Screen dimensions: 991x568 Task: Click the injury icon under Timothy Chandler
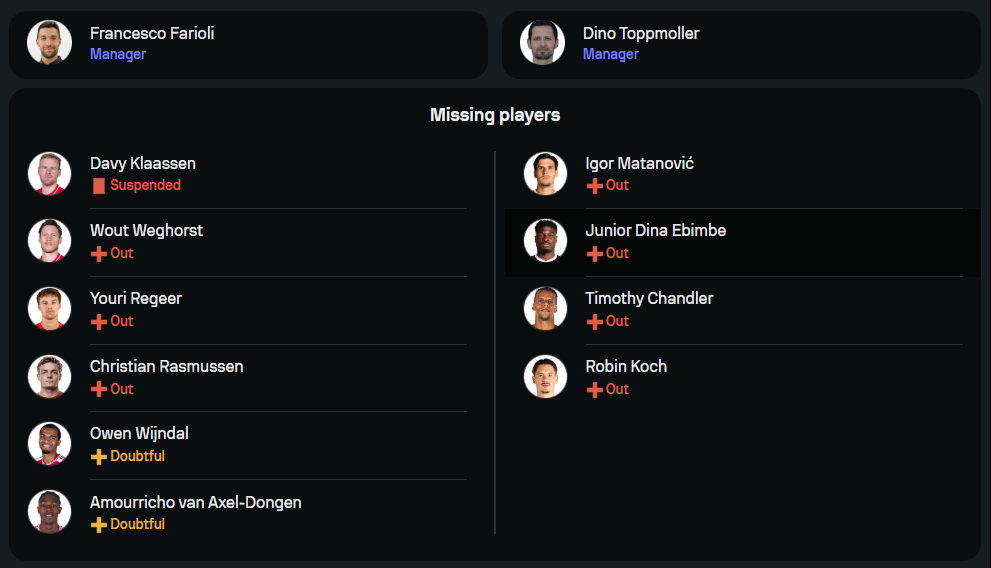[594, 322]
